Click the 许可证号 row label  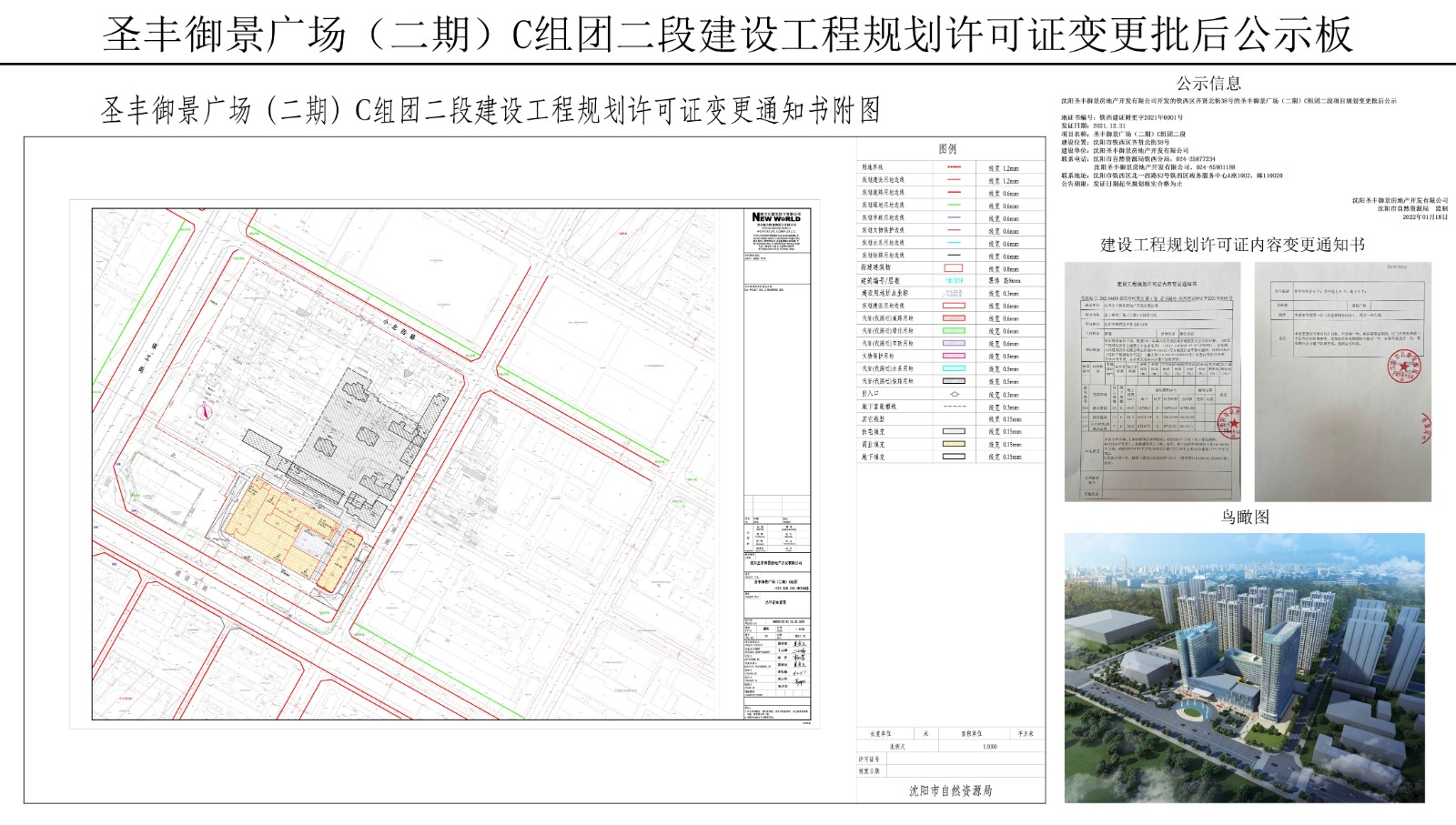pos(869,759)
